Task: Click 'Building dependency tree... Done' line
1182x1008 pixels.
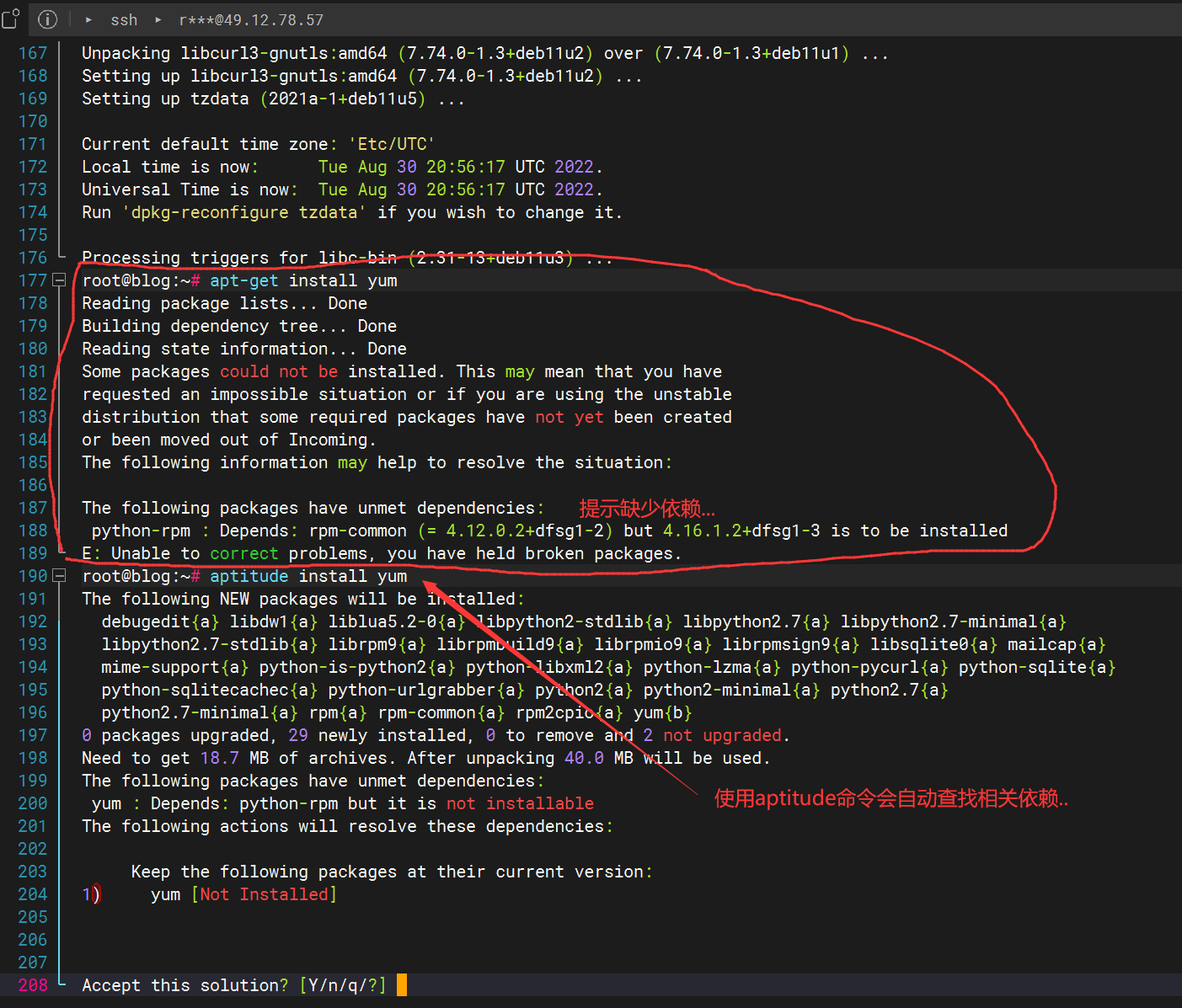Action: (x=239, y=326)
